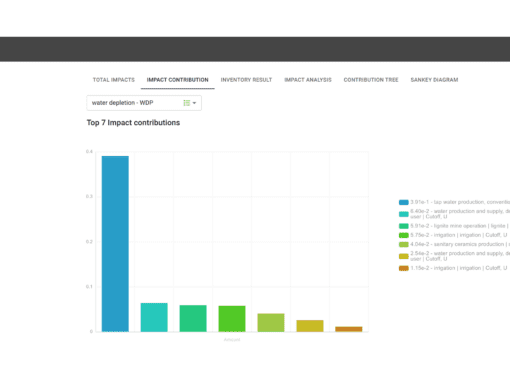This screenshot has height=382, width=510.
Task: Click the green list icon in category selector
Action: point(187,103)
